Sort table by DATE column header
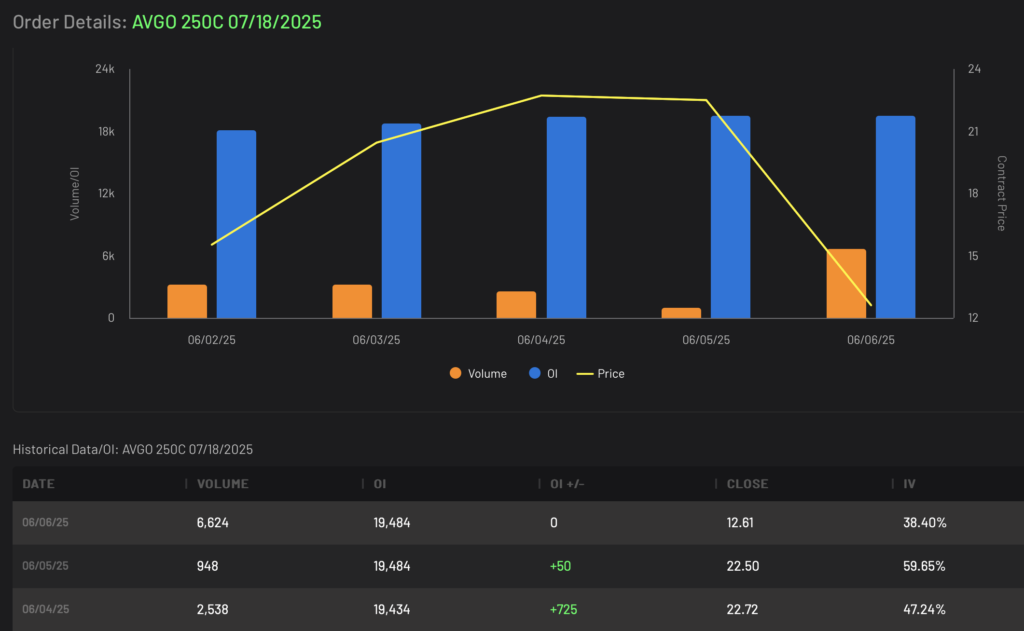This screenshot has width=1024, height=631. coord(38,484)
